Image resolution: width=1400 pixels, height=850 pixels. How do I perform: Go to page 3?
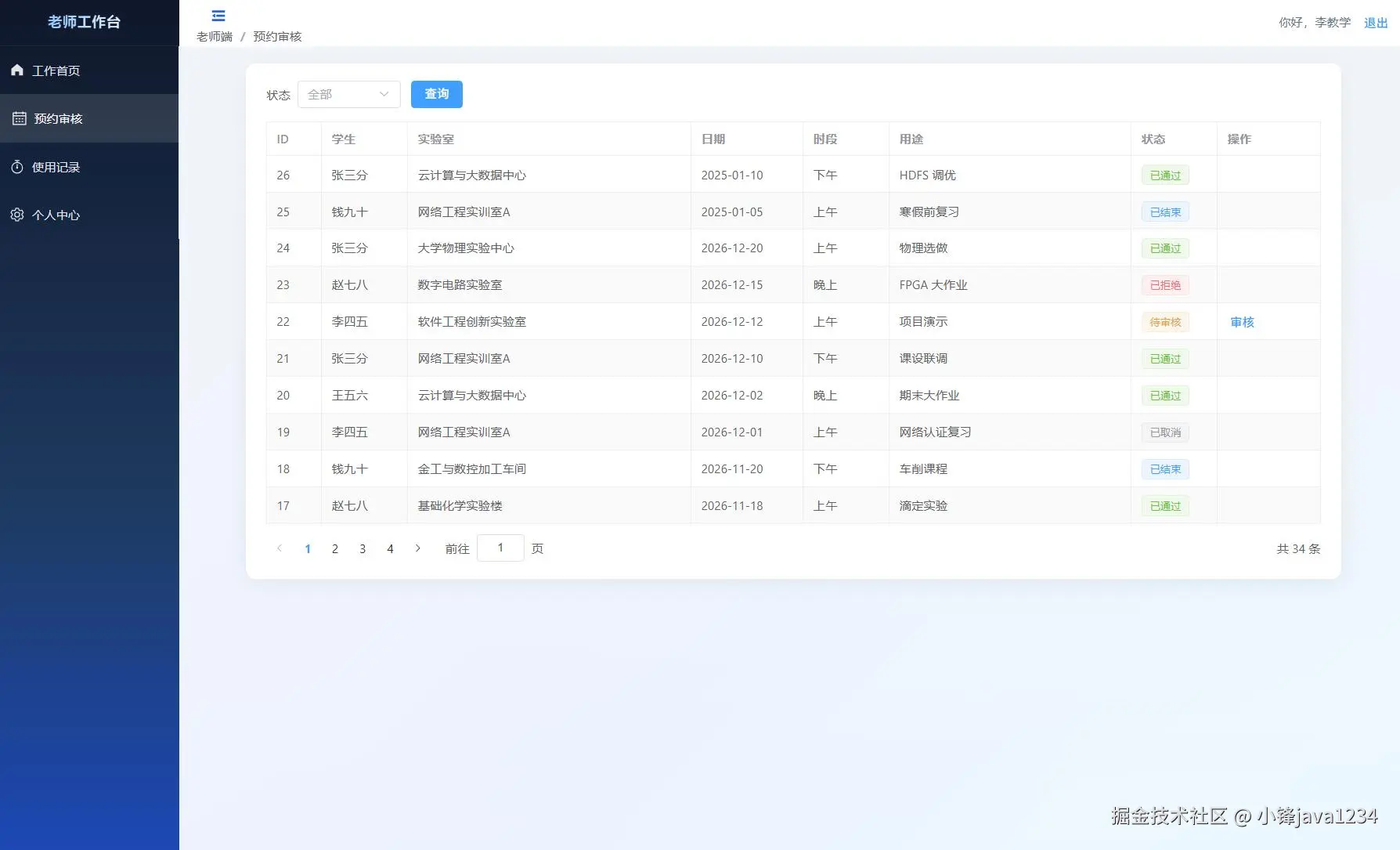363,548
